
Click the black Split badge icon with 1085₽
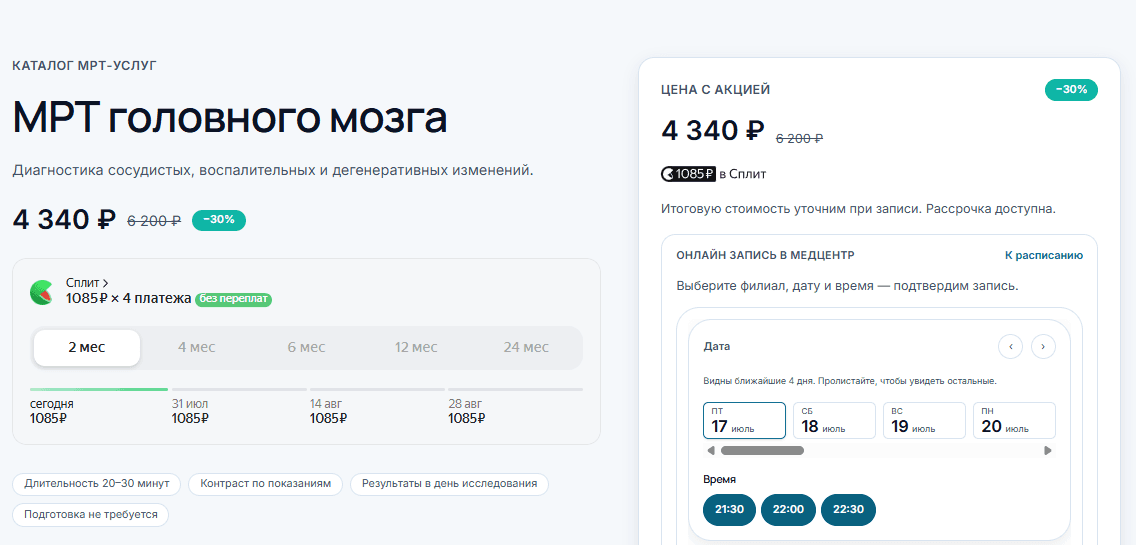coord(688,174)
